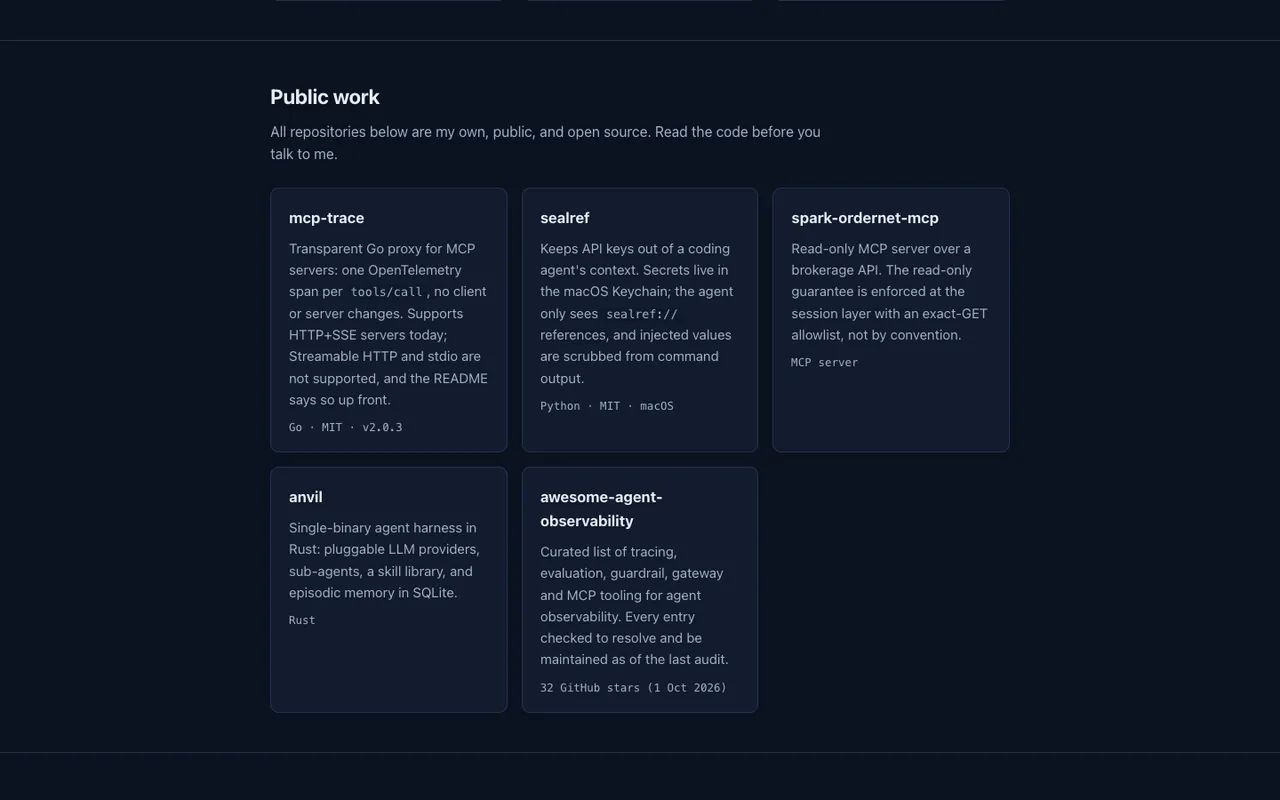Click the 32 GitHub stars label
Screen dimensions: 1280x800
pos(634,688)
